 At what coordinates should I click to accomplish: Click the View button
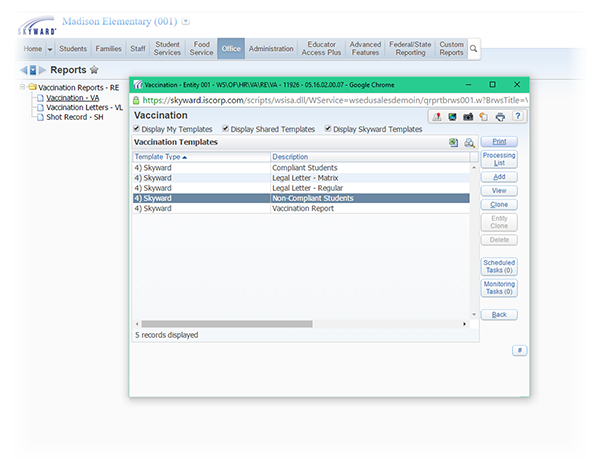pyautogui.click(x=499, y=191)
